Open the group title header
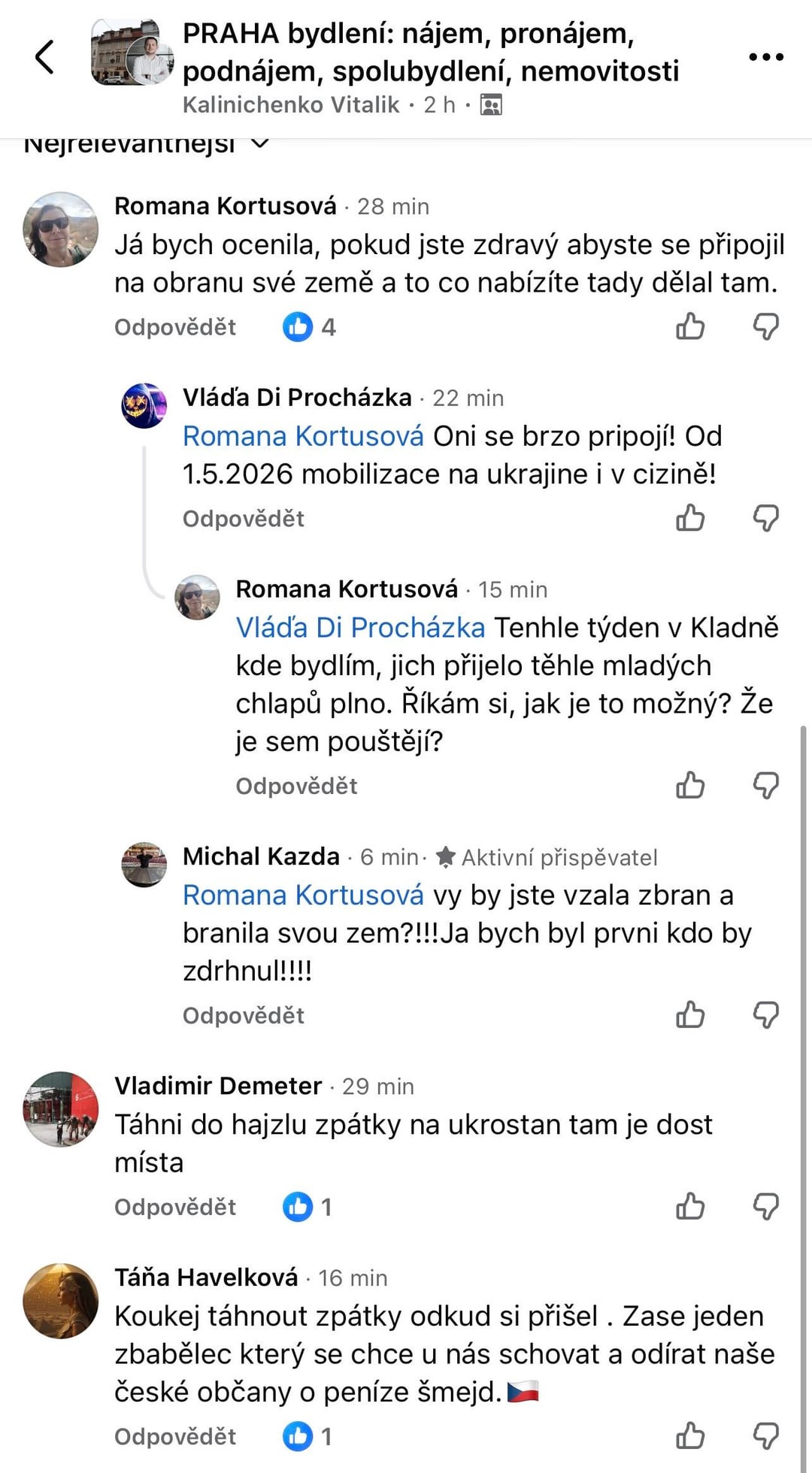The image size is (812, 1473). 430,53
